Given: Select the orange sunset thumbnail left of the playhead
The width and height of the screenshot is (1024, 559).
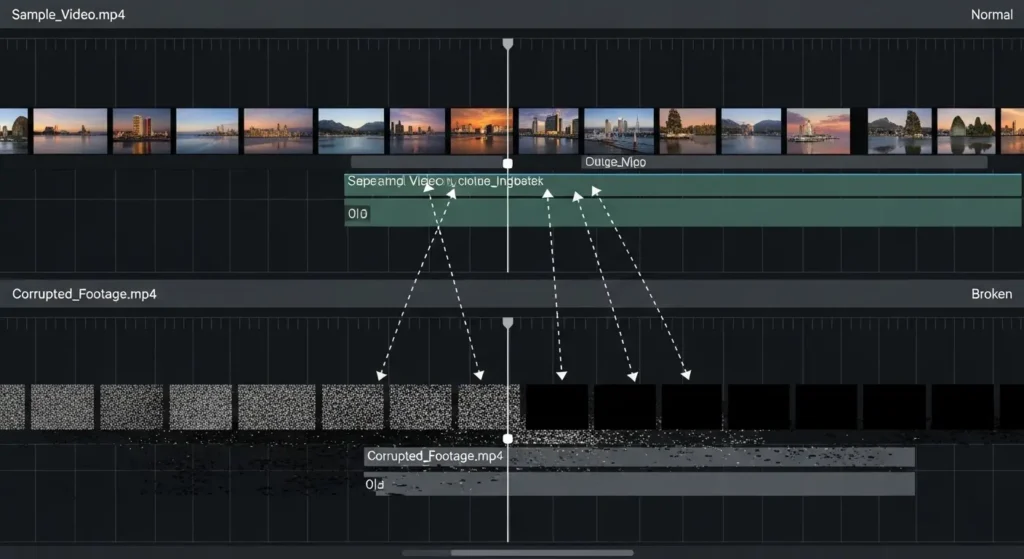Looking at the screenshot, I should coord(481,131).
